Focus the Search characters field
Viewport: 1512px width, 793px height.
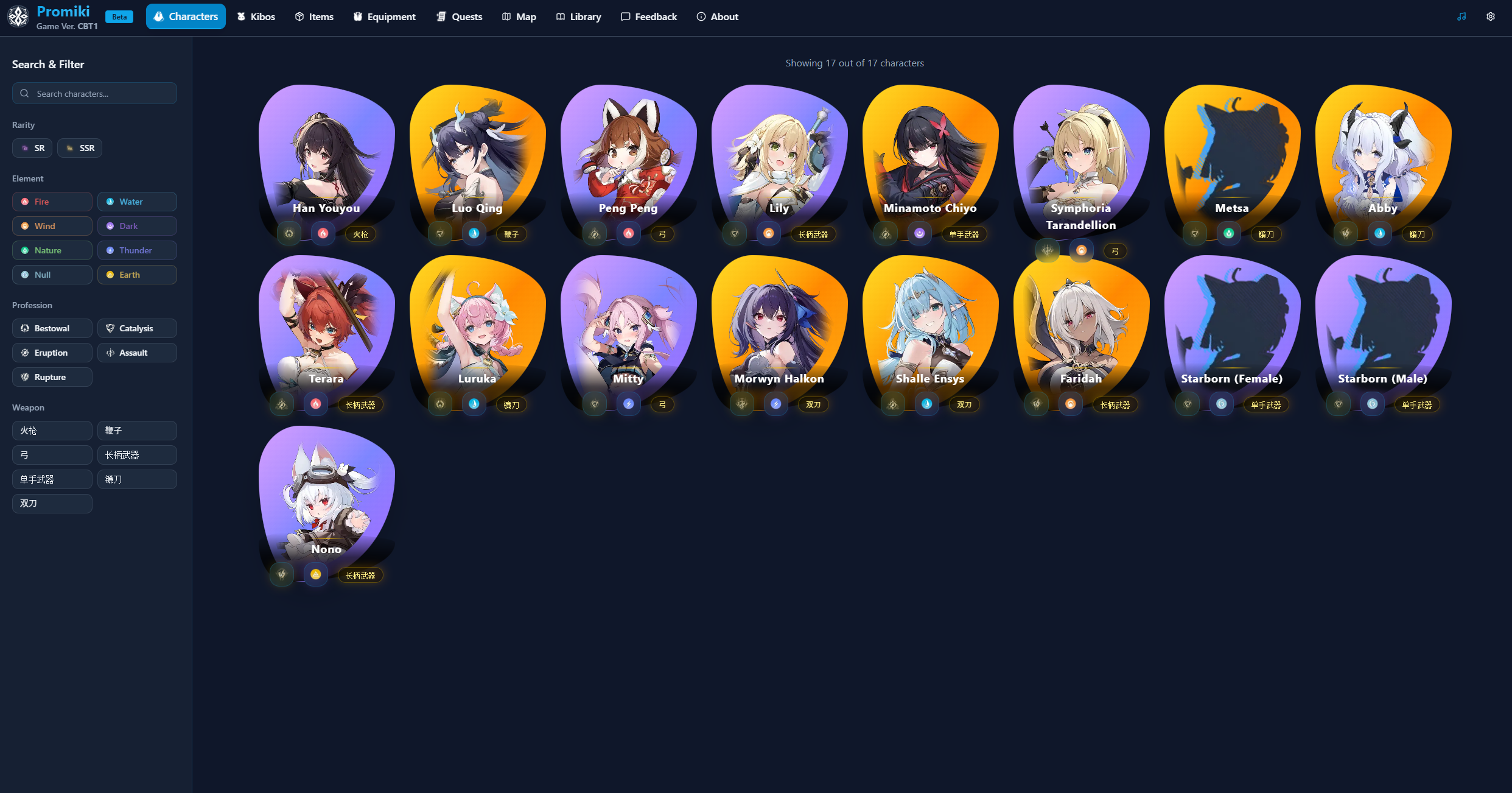click(x=94, y=93)
